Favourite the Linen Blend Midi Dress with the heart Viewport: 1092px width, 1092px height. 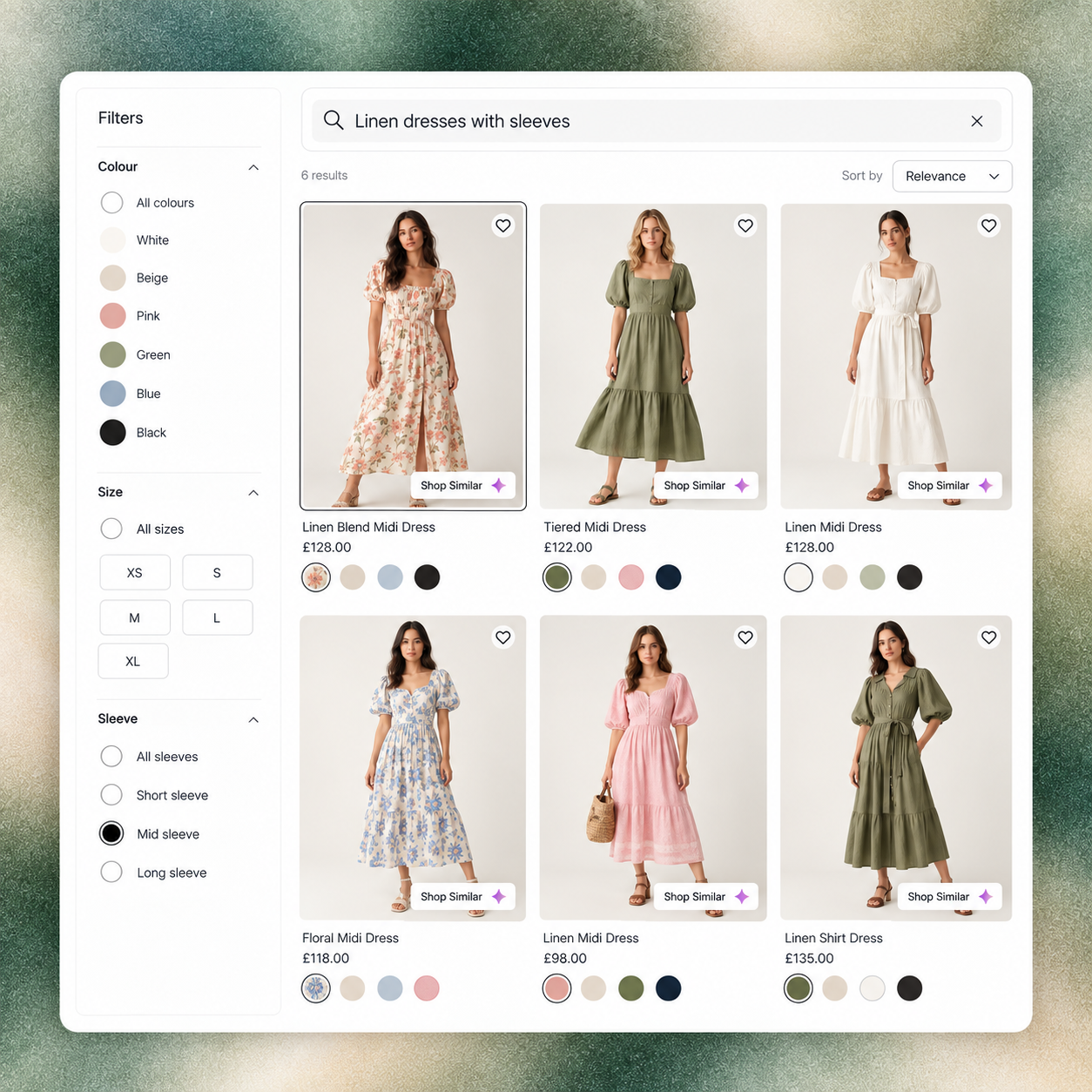pyautogui.click(x=503, y=226)
